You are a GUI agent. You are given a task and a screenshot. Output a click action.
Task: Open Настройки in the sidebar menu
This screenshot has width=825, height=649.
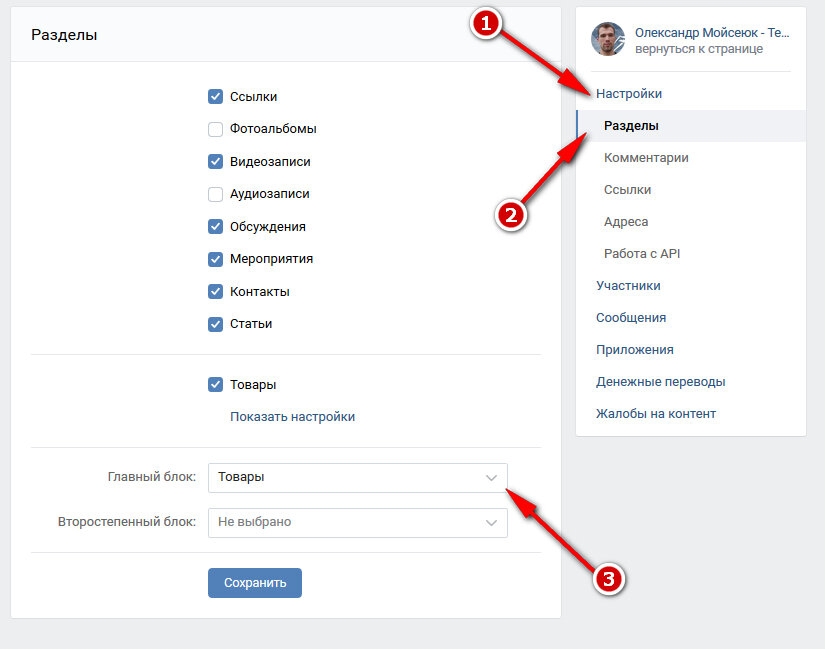[629, 94]
